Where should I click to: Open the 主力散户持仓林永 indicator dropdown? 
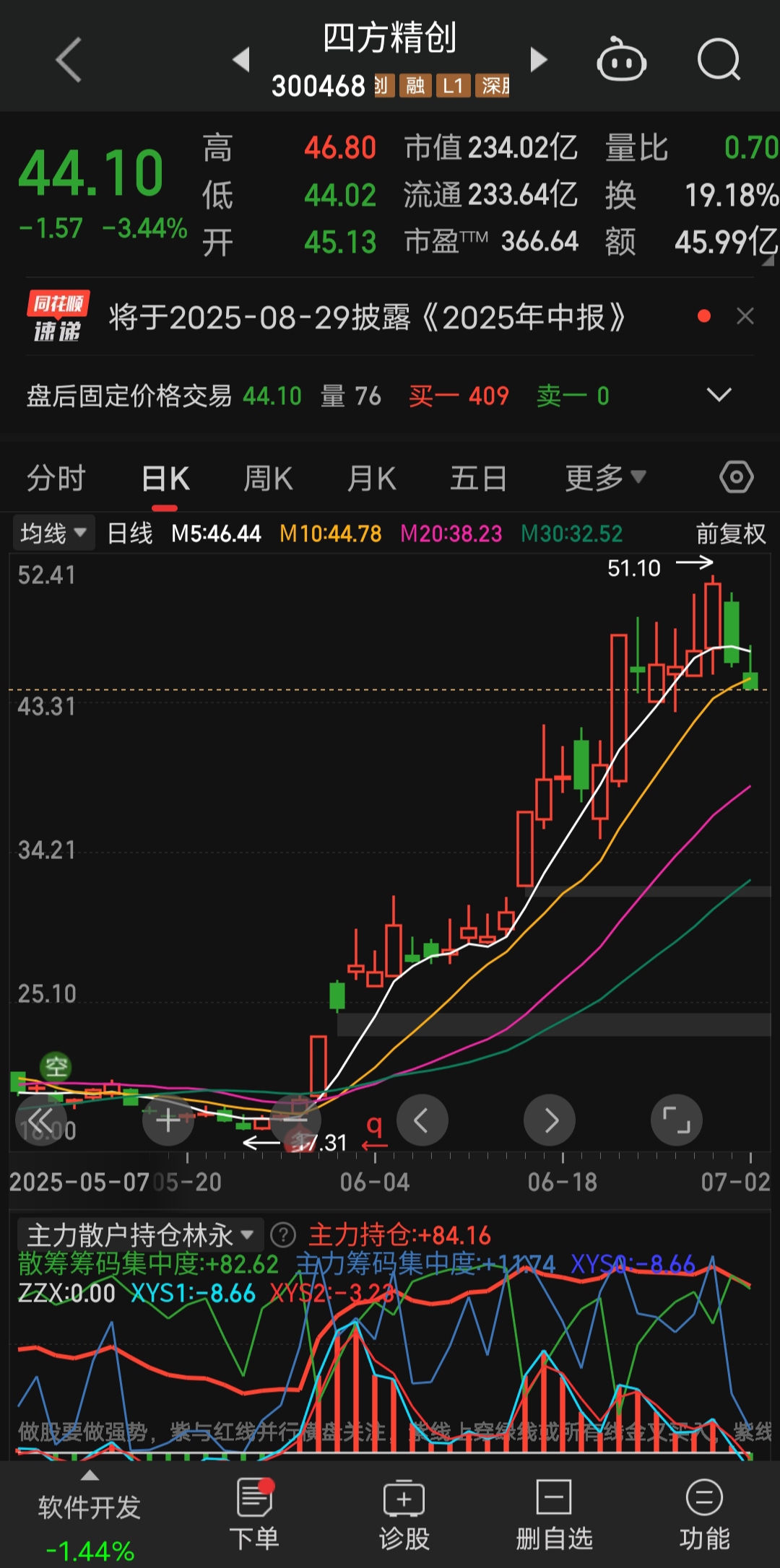[x=141, y=1235]
